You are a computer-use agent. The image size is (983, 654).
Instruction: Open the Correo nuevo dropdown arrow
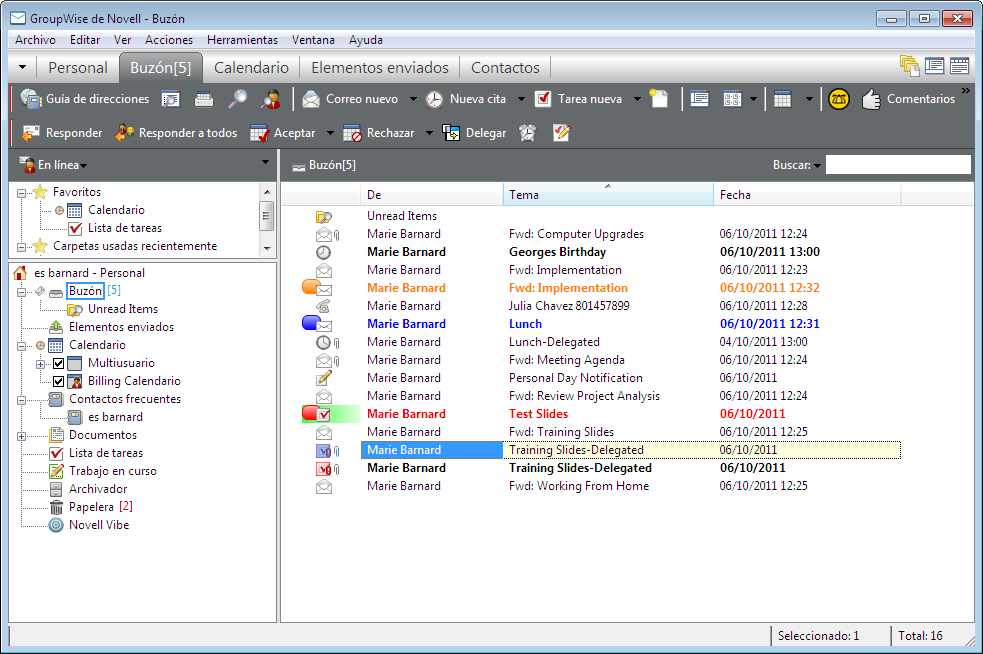pos(413,99)
